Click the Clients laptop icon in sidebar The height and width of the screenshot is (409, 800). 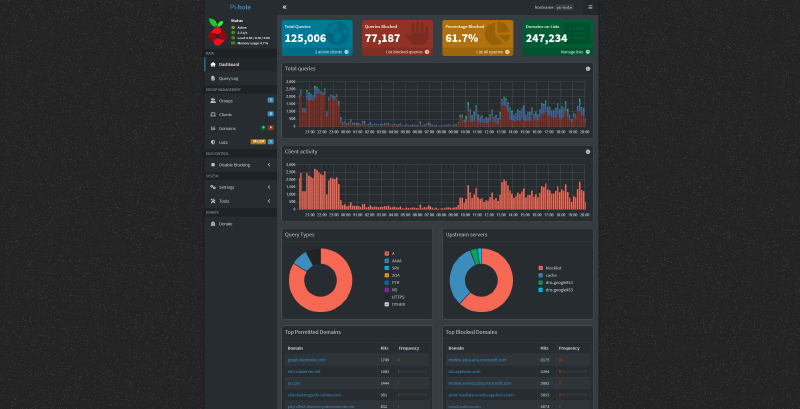pyautogui.click(x=213, y=114)
